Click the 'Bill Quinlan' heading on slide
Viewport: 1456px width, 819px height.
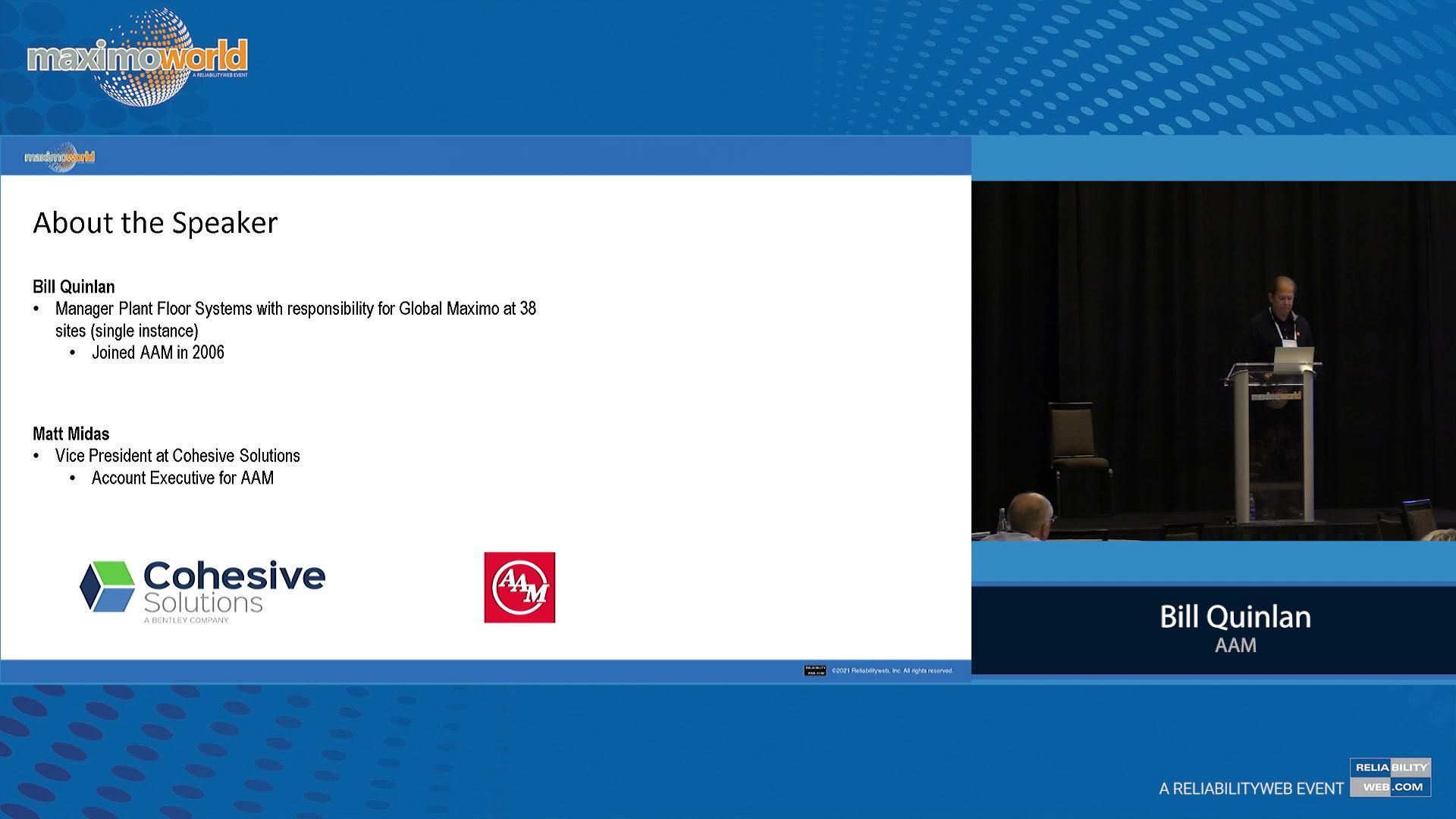[74, 287]
